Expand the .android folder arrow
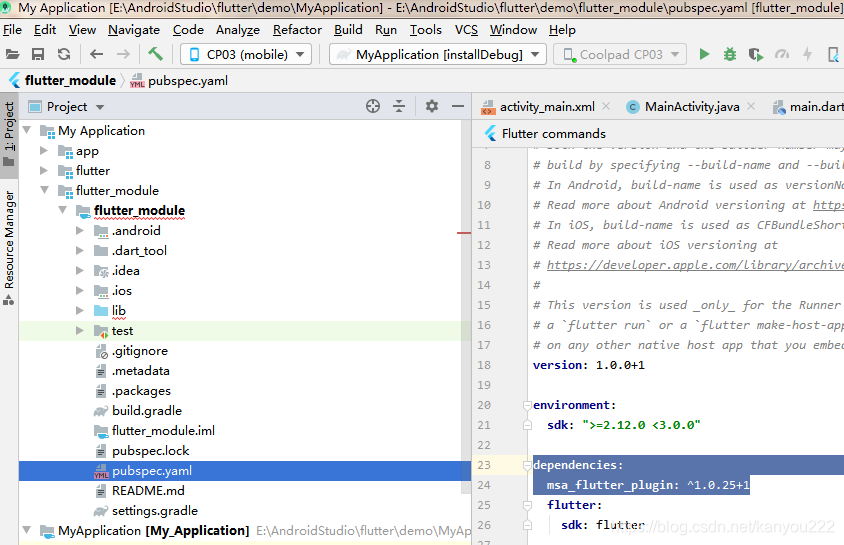 [x=80, y=231]
